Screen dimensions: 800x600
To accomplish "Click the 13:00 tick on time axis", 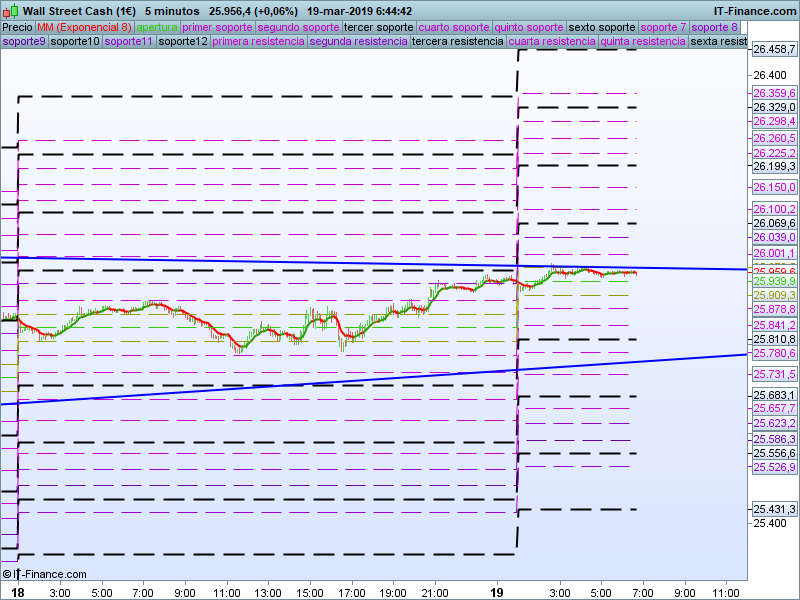I will 269,593.
